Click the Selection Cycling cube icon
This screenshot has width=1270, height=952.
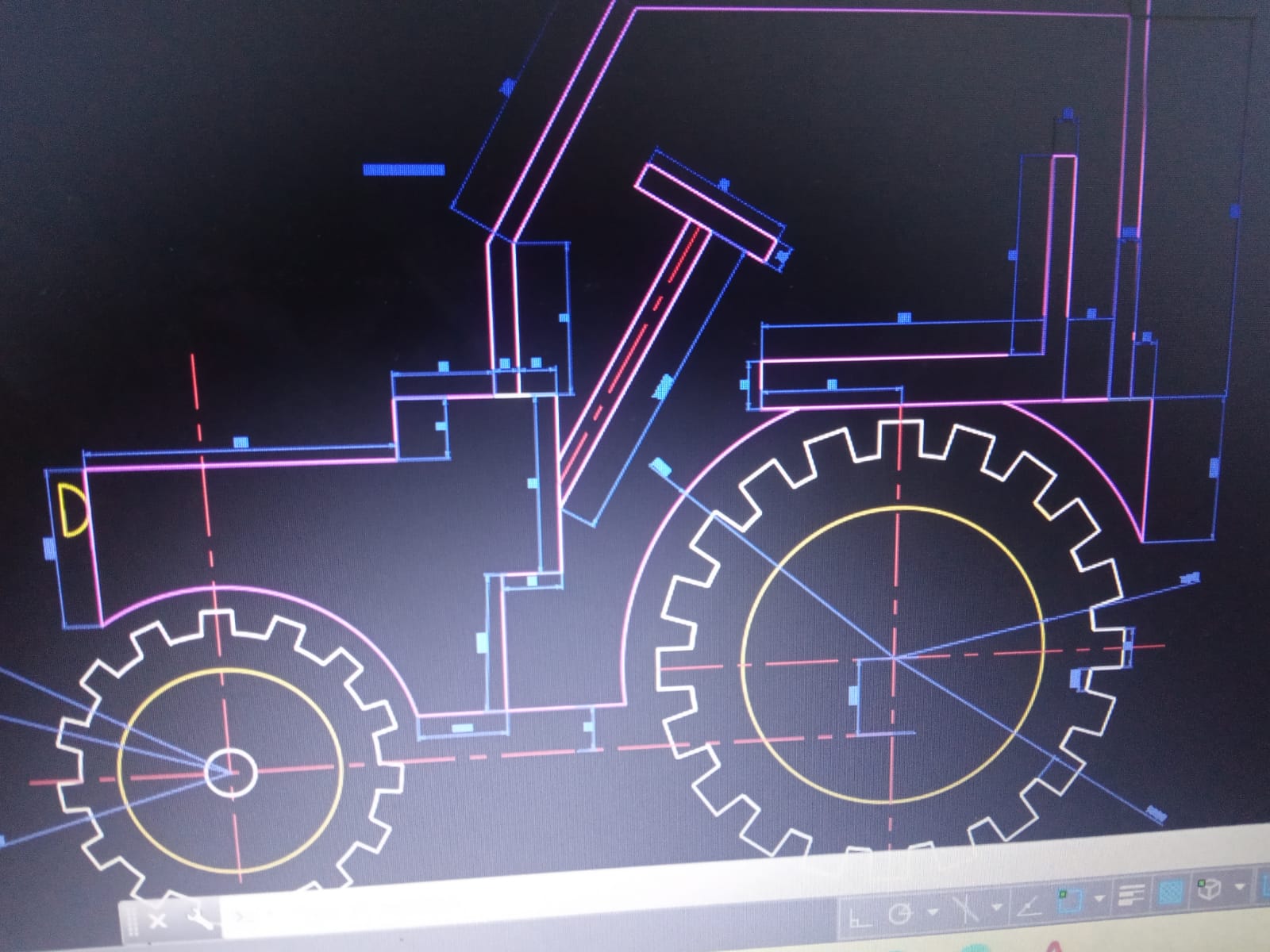pos(1209,889)
